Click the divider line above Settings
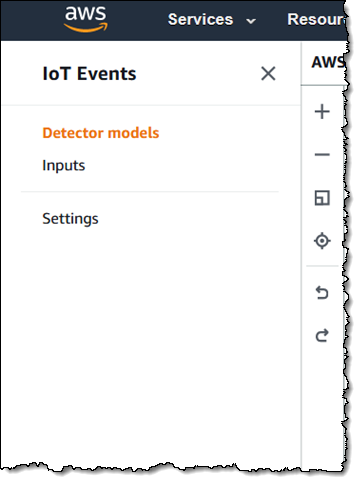 click(x=150, y=192)
